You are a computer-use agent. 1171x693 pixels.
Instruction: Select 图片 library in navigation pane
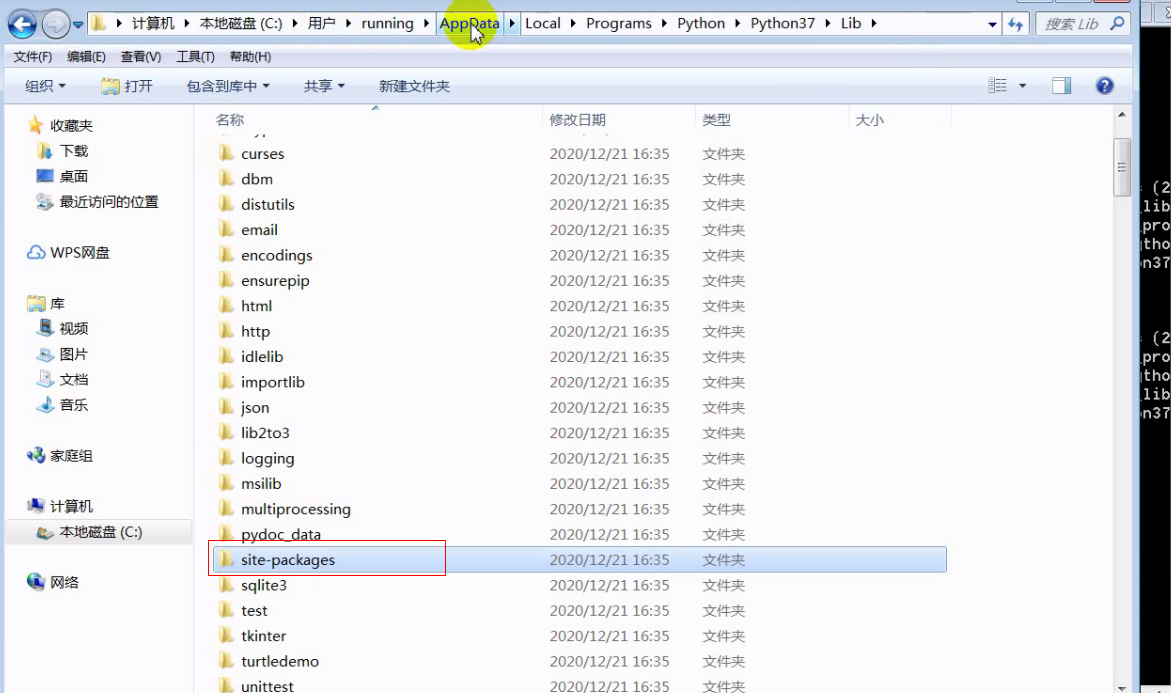(73, 354)
